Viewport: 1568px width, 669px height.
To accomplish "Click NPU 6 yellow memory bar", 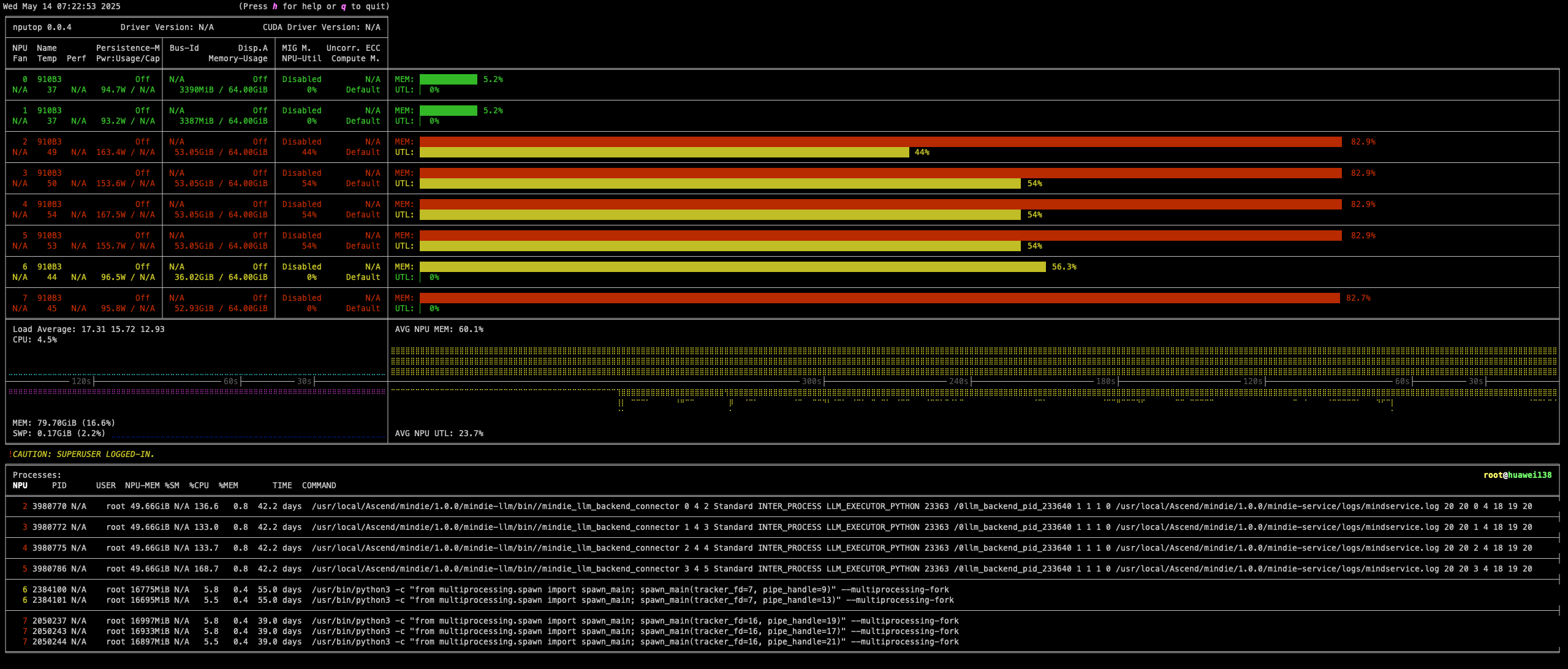I will coord(732,266).
